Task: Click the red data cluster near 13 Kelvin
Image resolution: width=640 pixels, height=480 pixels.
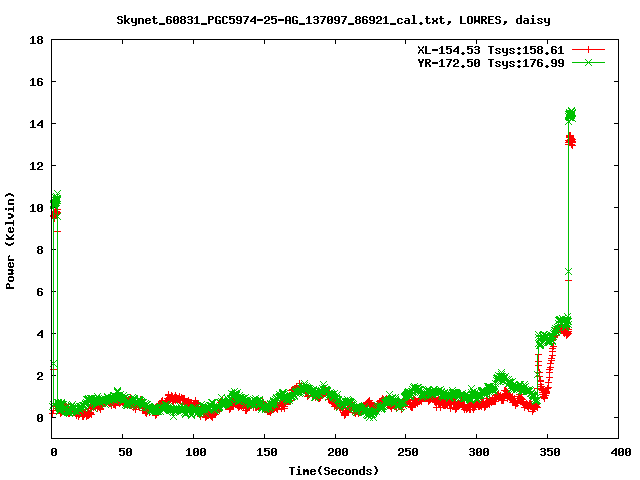Action: click(x=570, y=141)
